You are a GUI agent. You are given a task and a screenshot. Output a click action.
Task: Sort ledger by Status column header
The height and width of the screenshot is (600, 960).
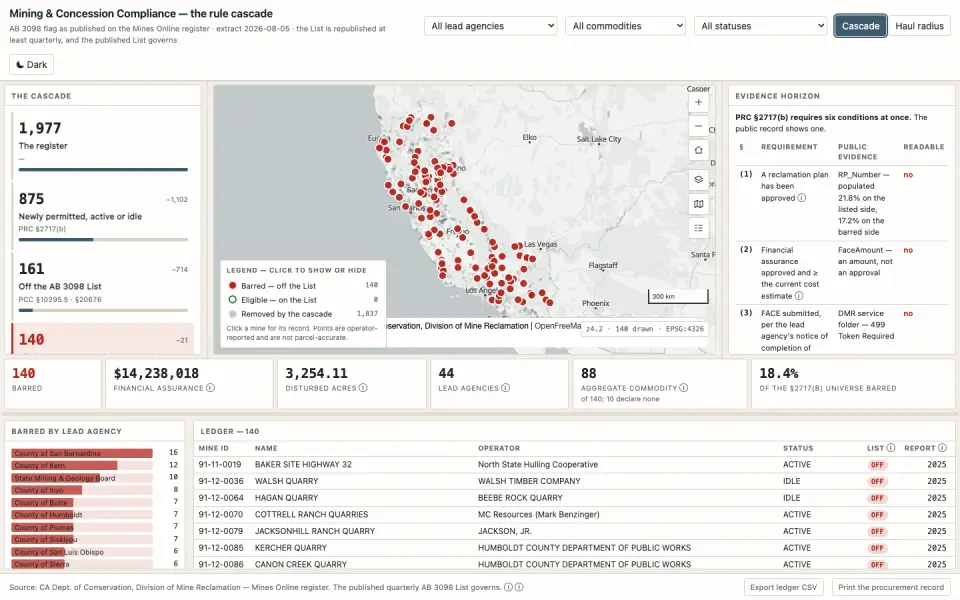pos(798,448)
